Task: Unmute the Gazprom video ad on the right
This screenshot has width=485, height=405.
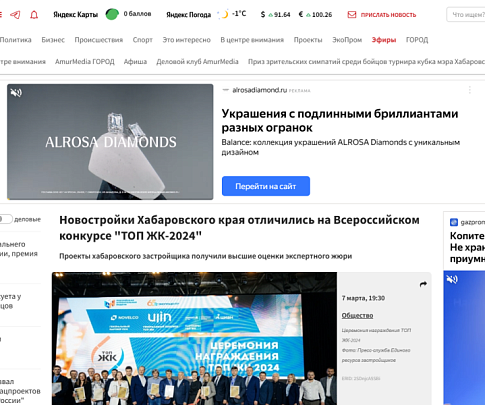Action: click(452, 279)
